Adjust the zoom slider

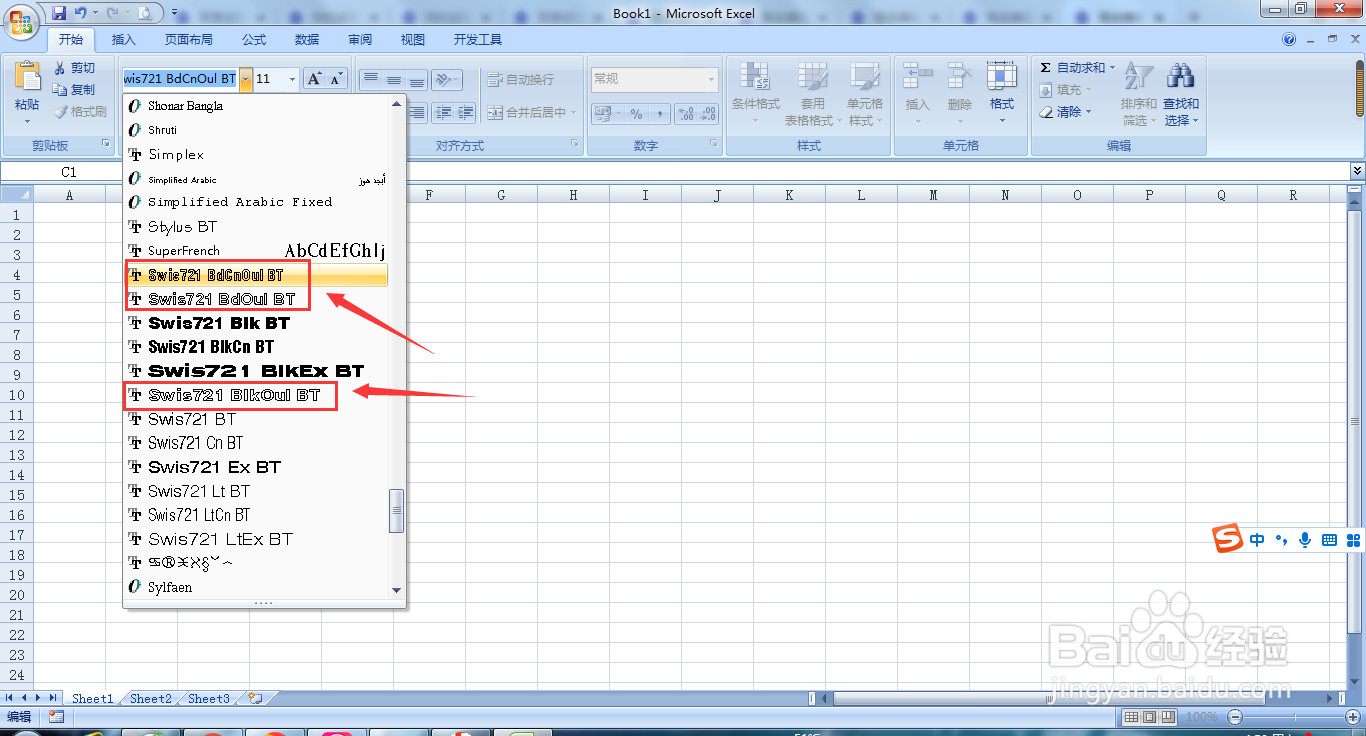point(1295,717)
